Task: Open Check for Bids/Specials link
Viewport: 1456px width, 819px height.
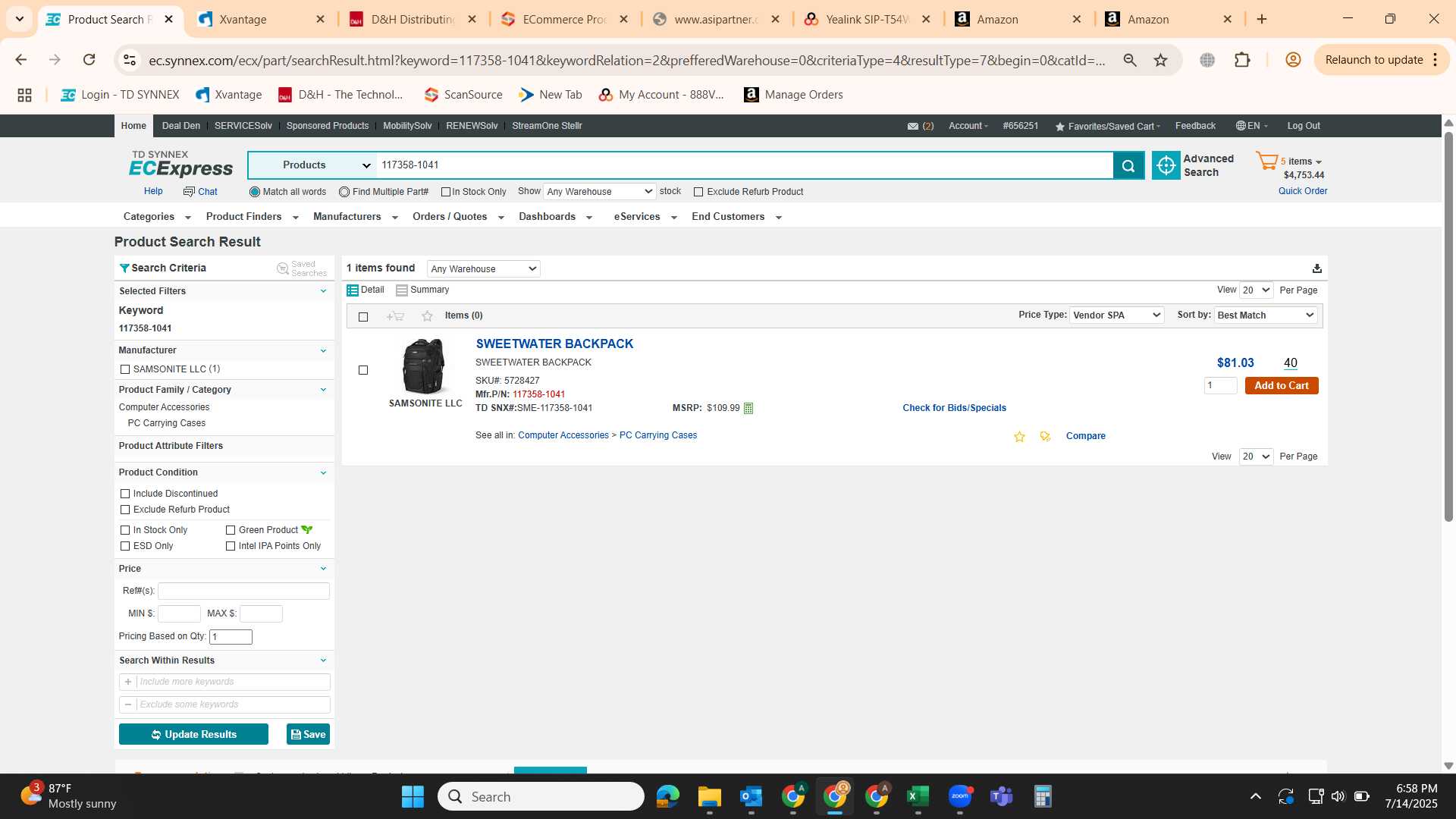Action: click(954, 408)
